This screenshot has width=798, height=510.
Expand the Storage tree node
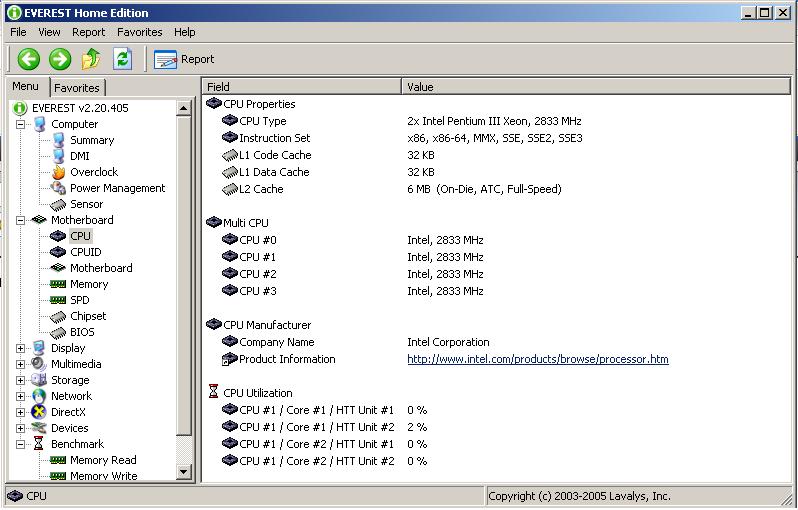(20, 380)
